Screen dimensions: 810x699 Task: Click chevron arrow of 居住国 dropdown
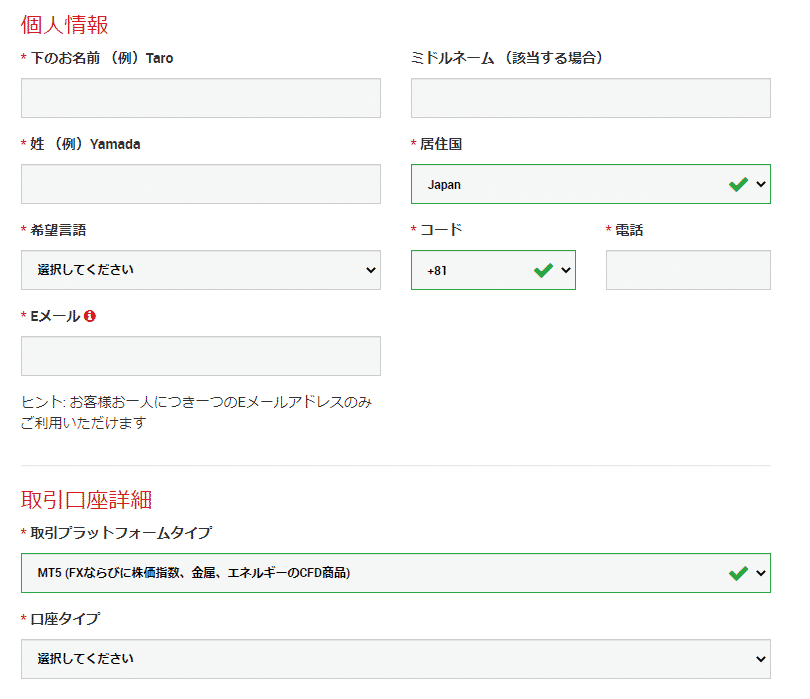pos(761,184)
